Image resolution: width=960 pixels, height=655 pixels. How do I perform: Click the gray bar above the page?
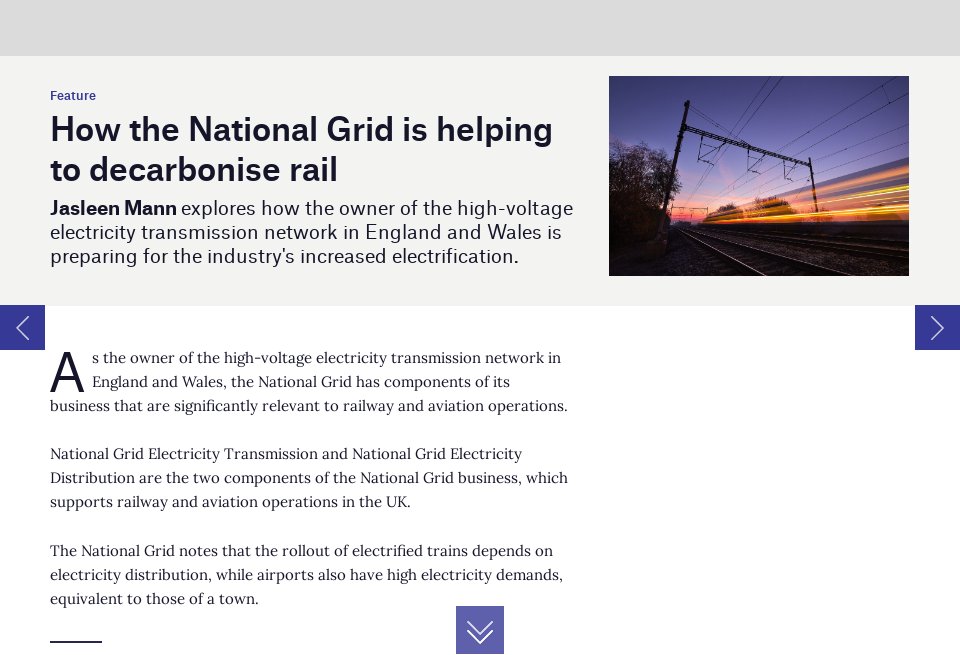point(480,28)
